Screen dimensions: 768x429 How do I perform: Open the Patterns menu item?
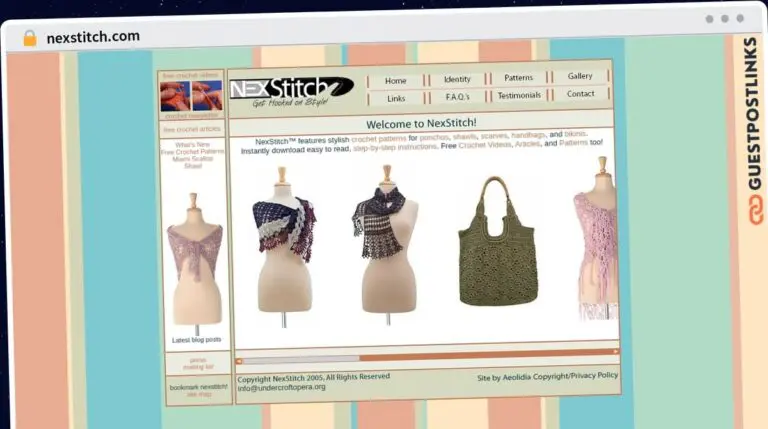pos(518,78)
